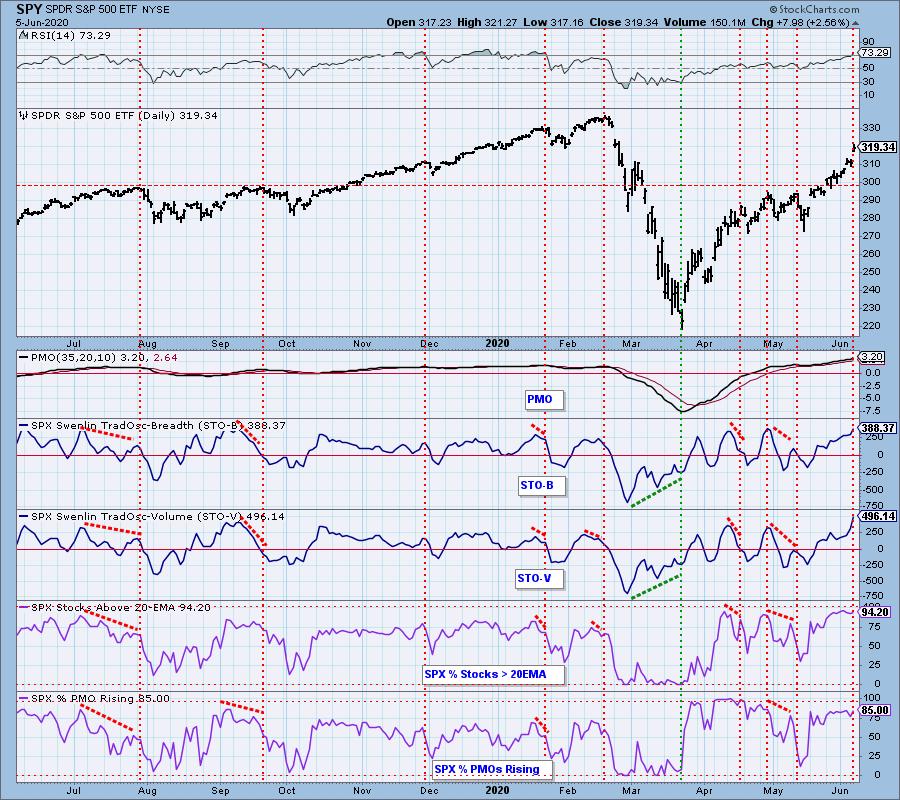Viewport: 900px width, 800px height.
Task: Click the 'SPX % PMO Rising 85.00' legend
Action: [100, 698]
